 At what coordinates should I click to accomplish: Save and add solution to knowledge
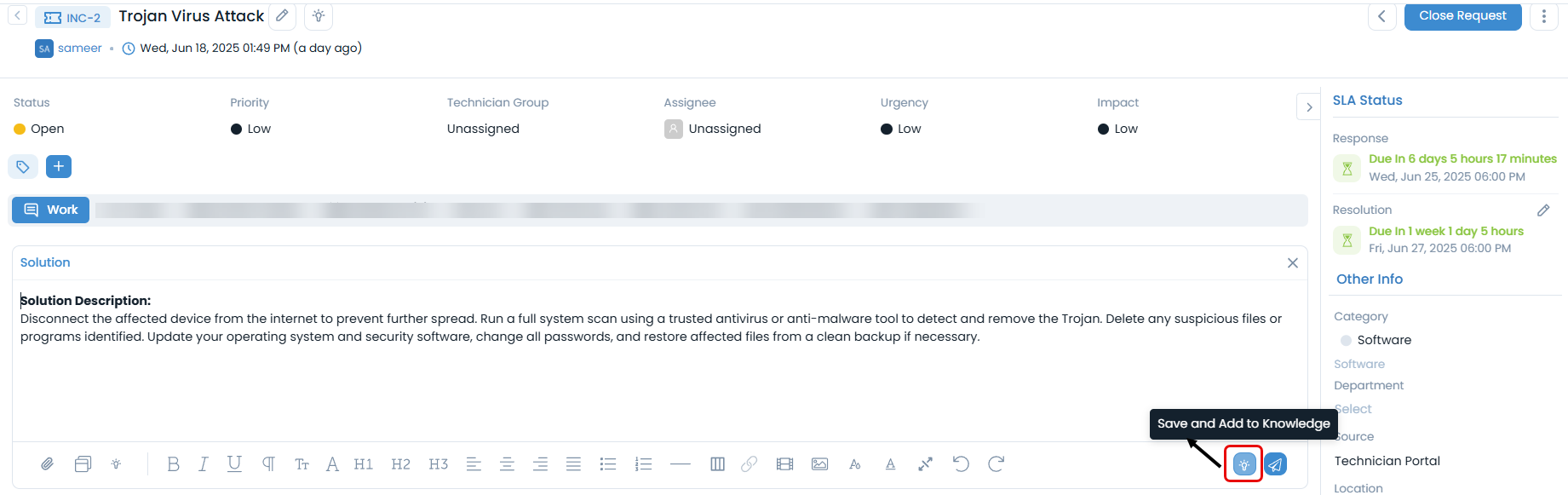click(x=1243, y=464)
